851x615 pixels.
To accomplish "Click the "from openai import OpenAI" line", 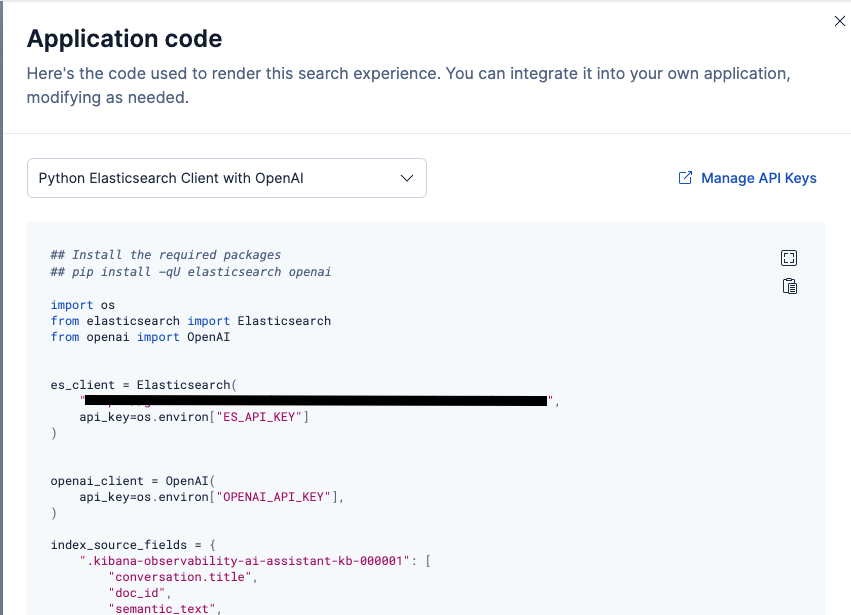I will point(144,337).
